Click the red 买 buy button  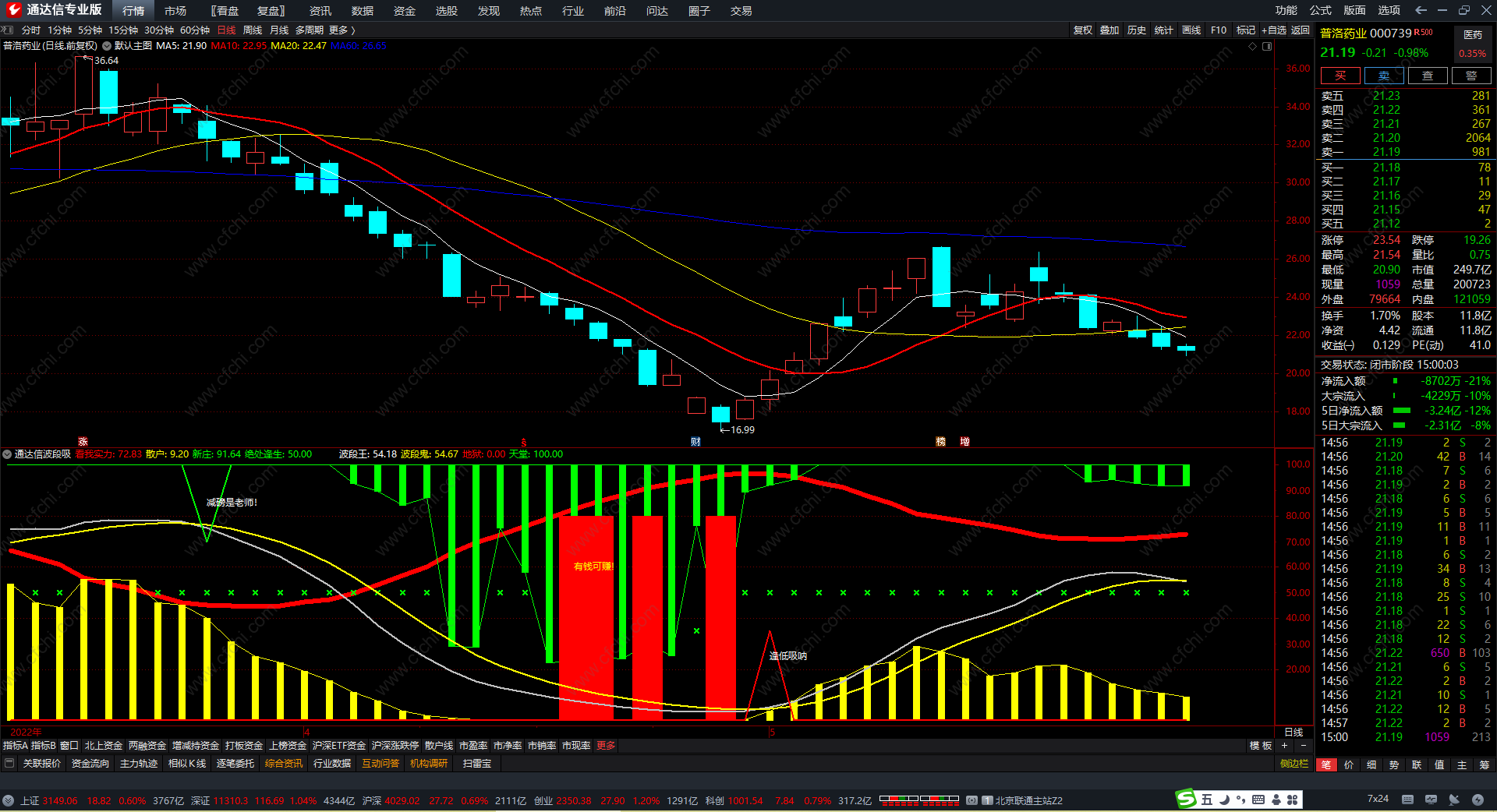(x=1340, y=76)
